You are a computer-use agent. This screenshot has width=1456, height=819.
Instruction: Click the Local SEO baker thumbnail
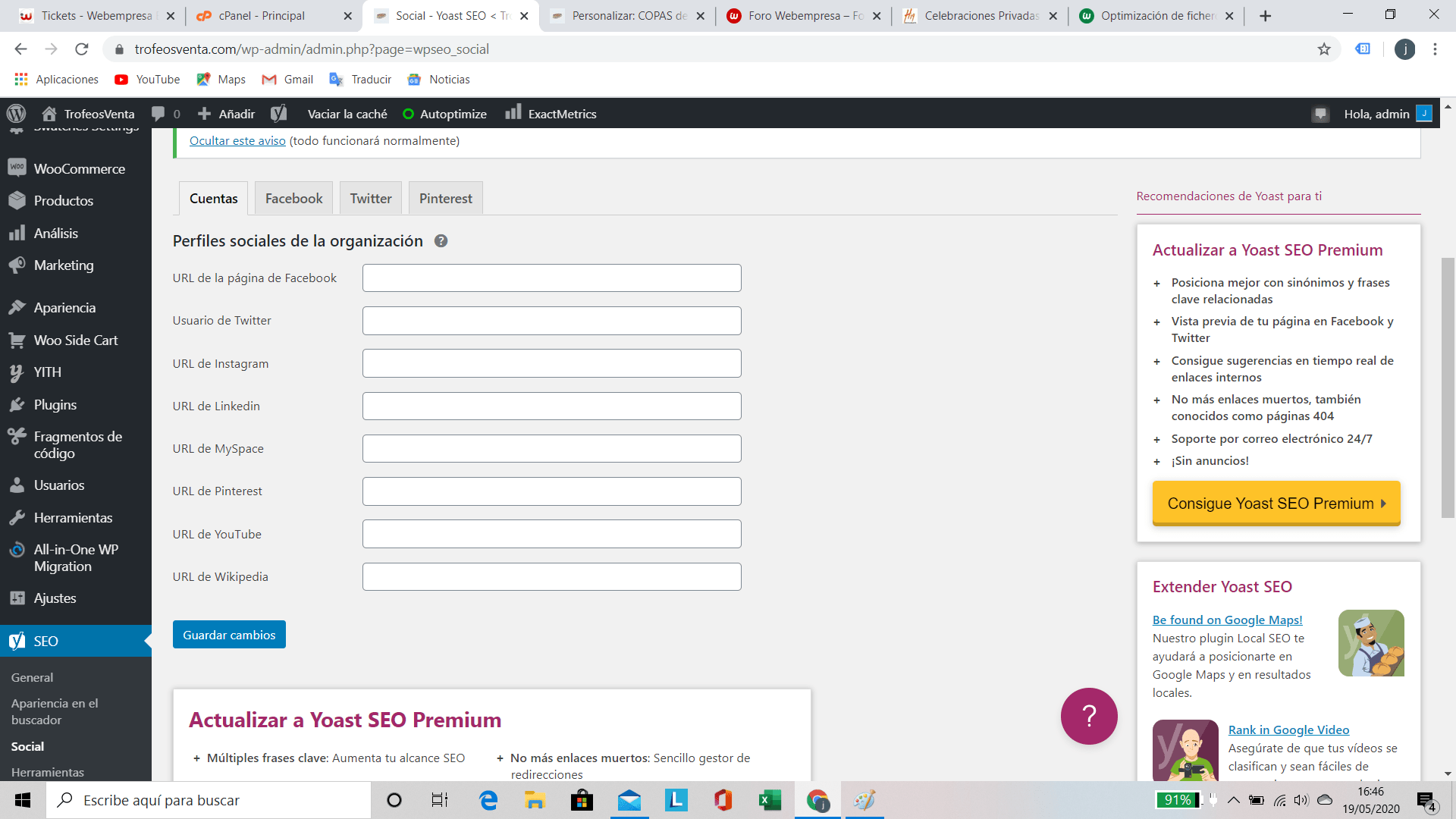coord(1371,643)
